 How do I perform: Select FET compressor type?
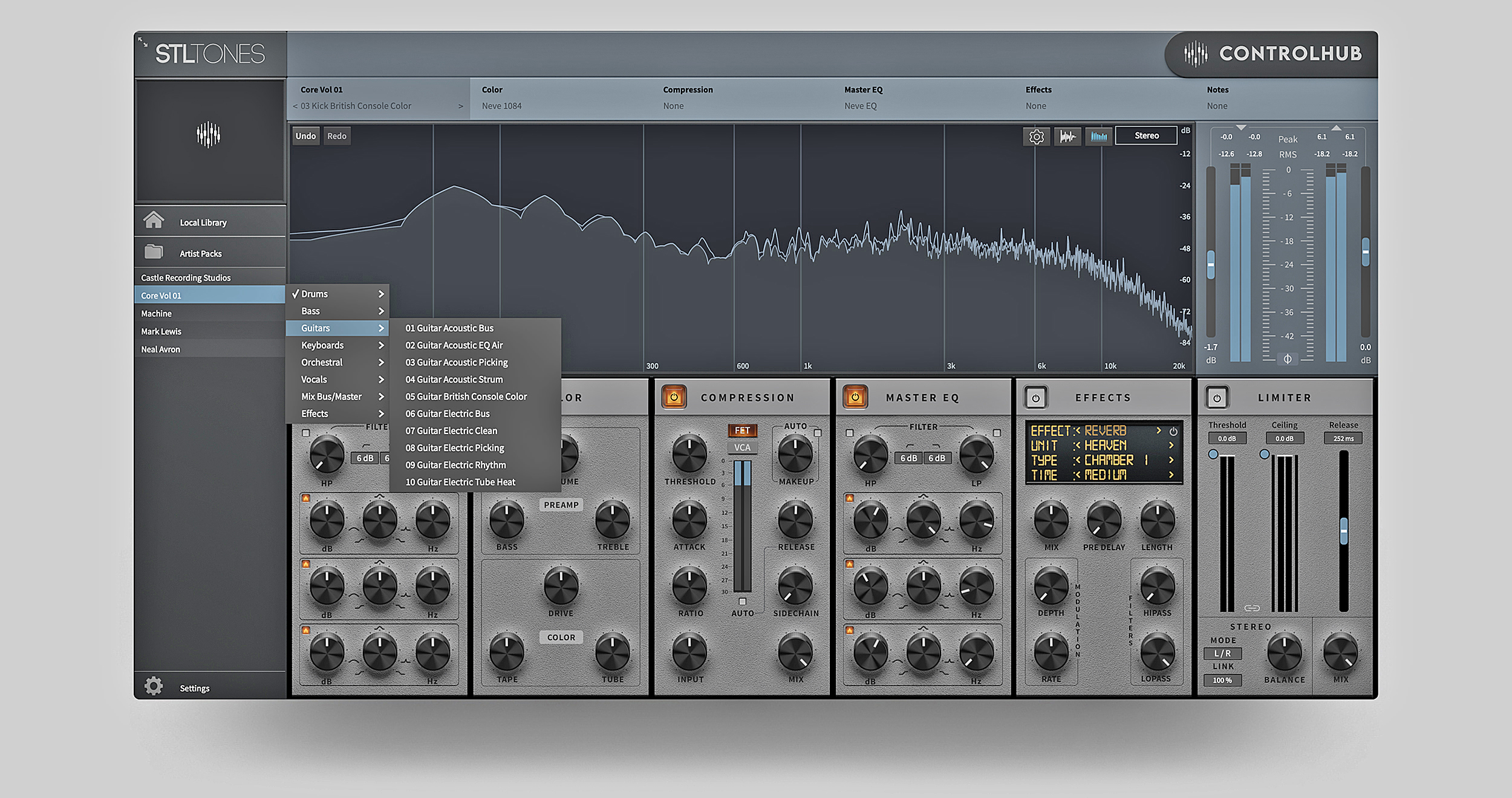tap(742, 430)
